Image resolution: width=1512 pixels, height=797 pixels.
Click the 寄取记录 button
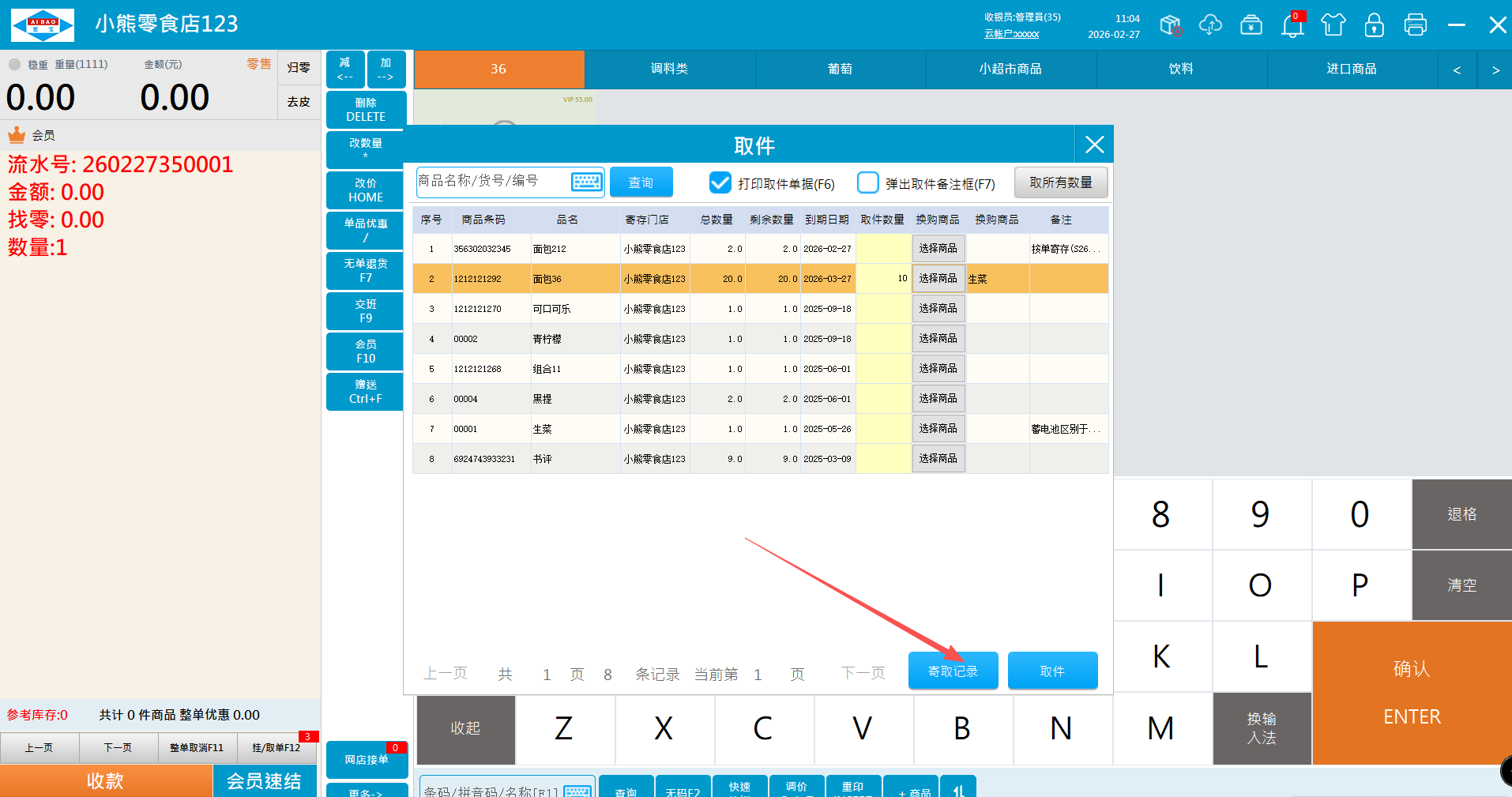pyautogui.click(x=953, y=671)
